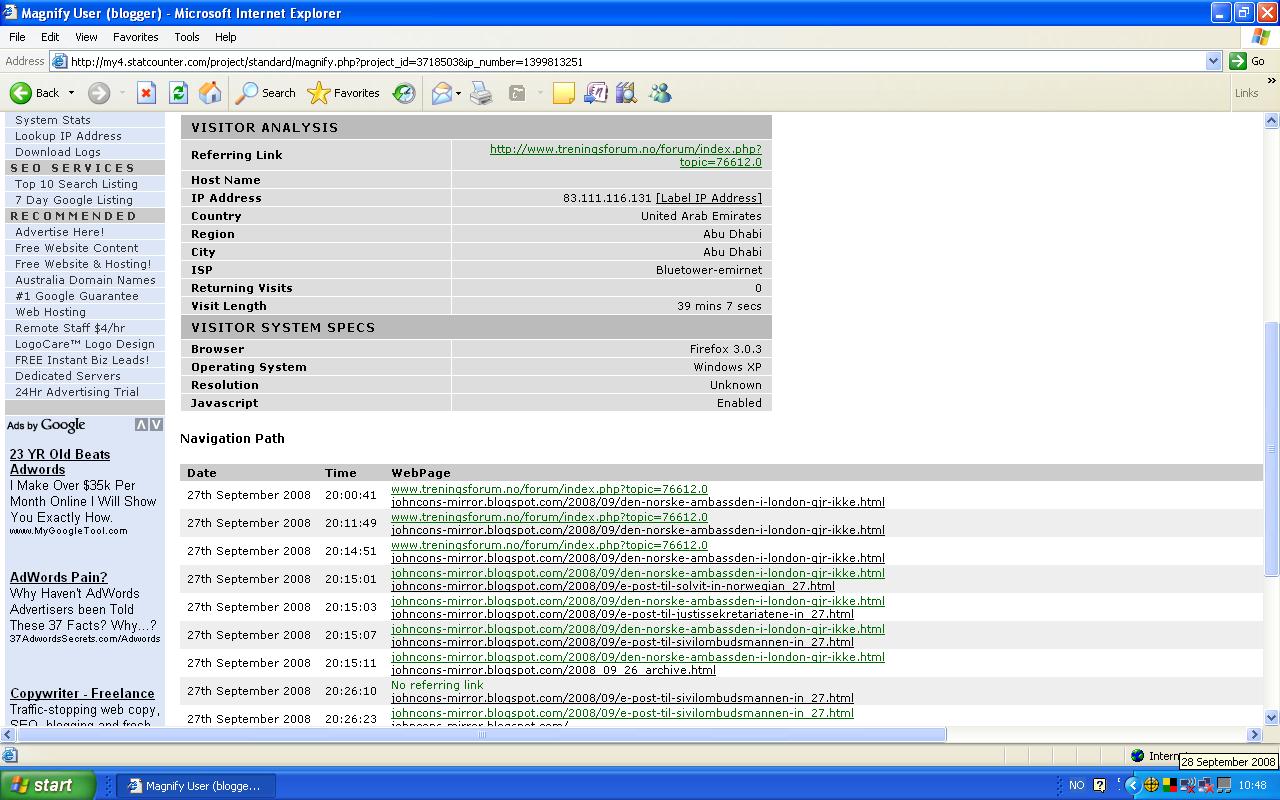This screenshot has width=1280, height=800.
Task: Click the Label IP Address link
Action: tap(709, 198)
